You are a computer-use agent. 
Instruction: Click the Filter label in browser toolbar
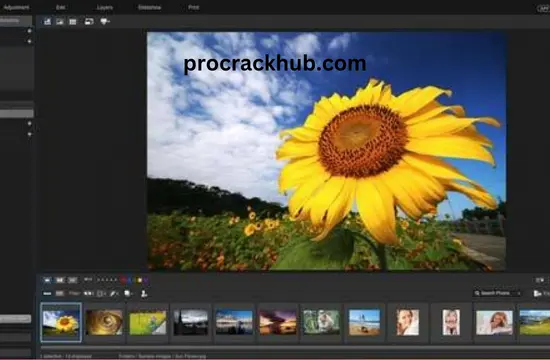[x=74, y=293]
